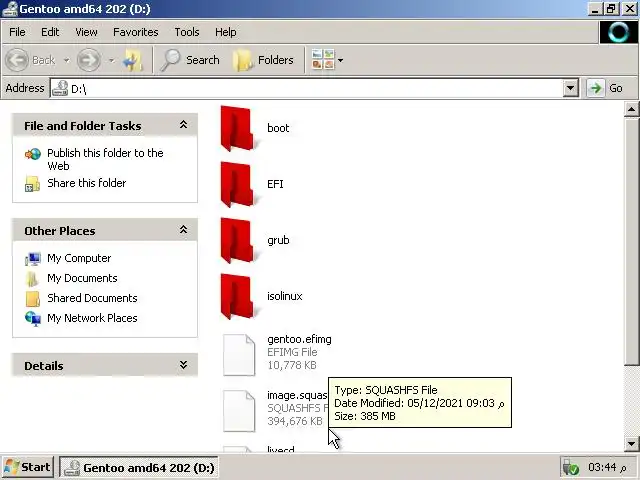Click Share this folder link
Image resolution: width=640 pixels, height=480 pixels.
tap(87, 183)
